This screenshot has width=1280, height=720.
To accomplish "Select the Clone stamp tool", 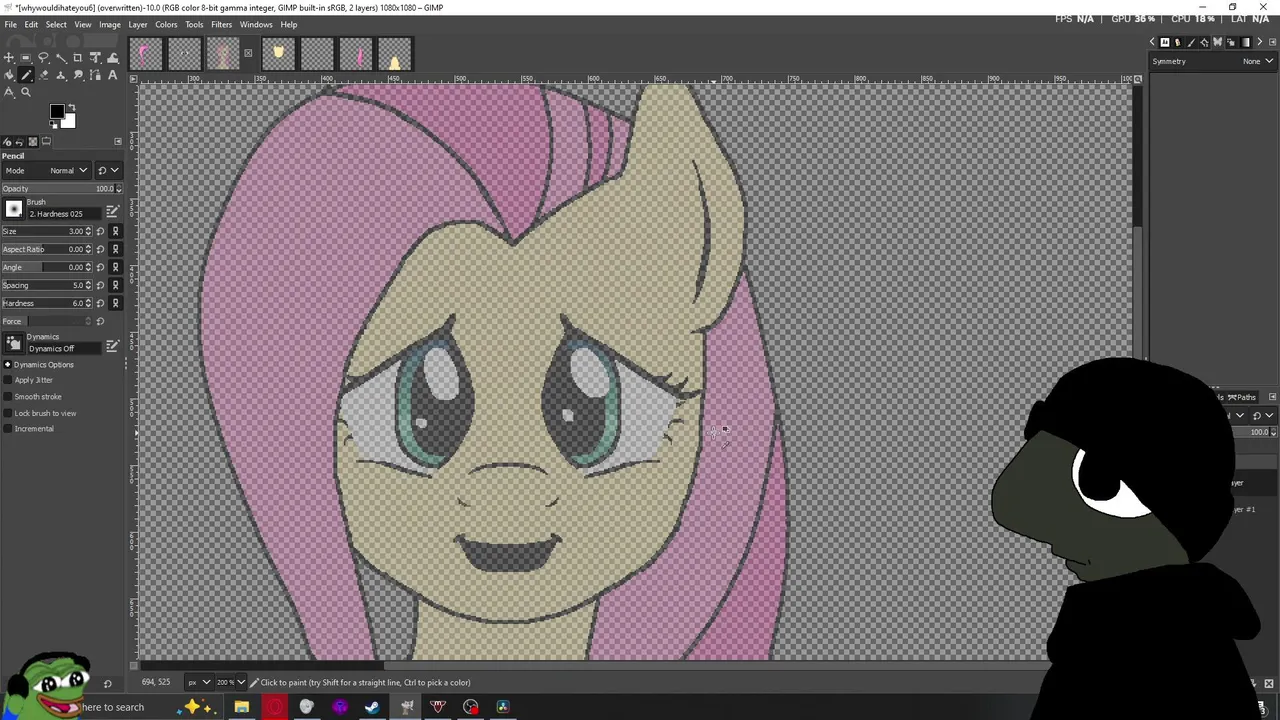I will pos(61,75).
